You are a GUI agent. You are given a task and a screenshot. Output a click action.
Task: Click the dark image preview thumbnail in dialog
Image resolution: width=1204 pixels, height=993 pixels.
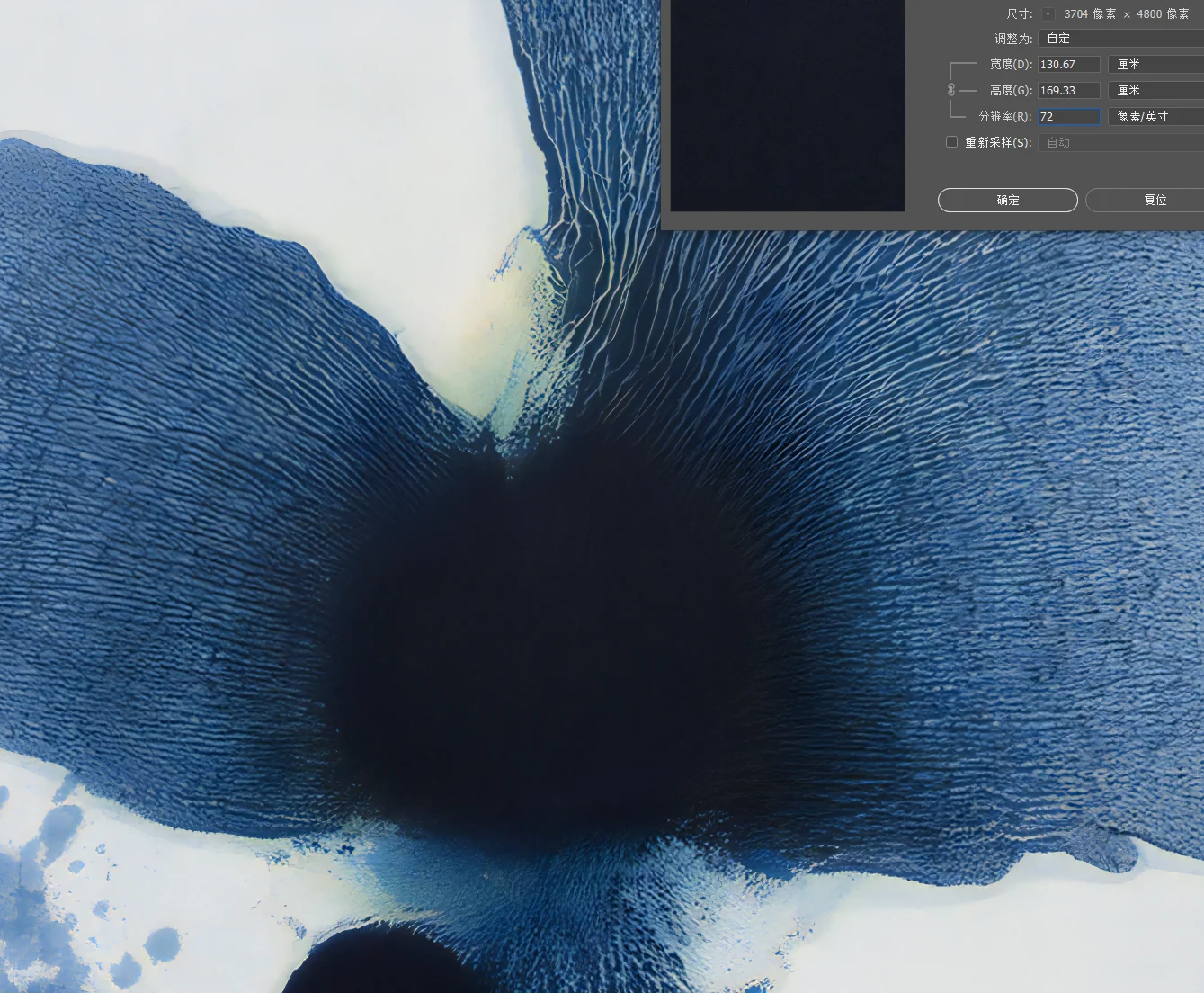[787, 105]
